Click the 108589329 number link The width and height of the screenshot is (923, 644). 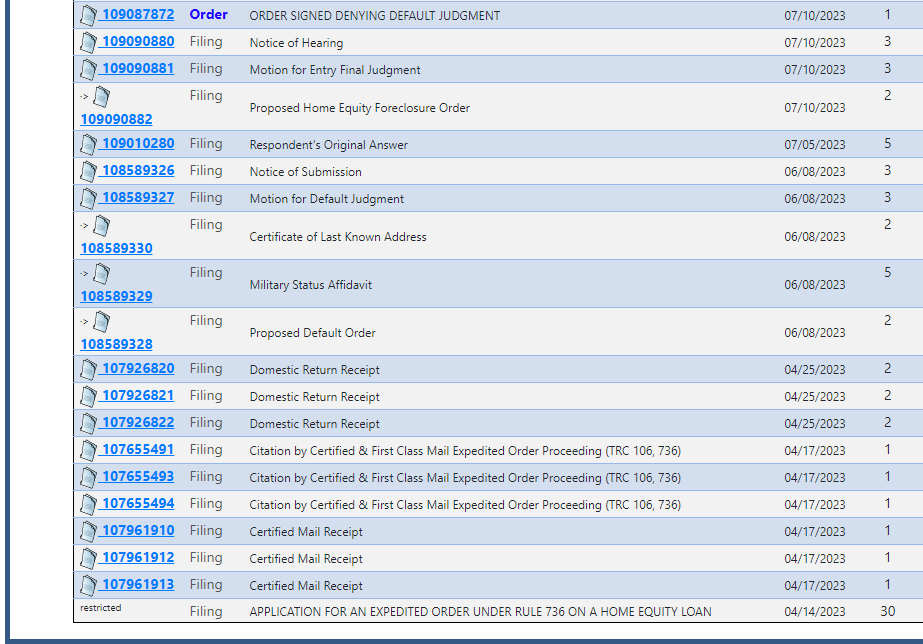point(117,297)
